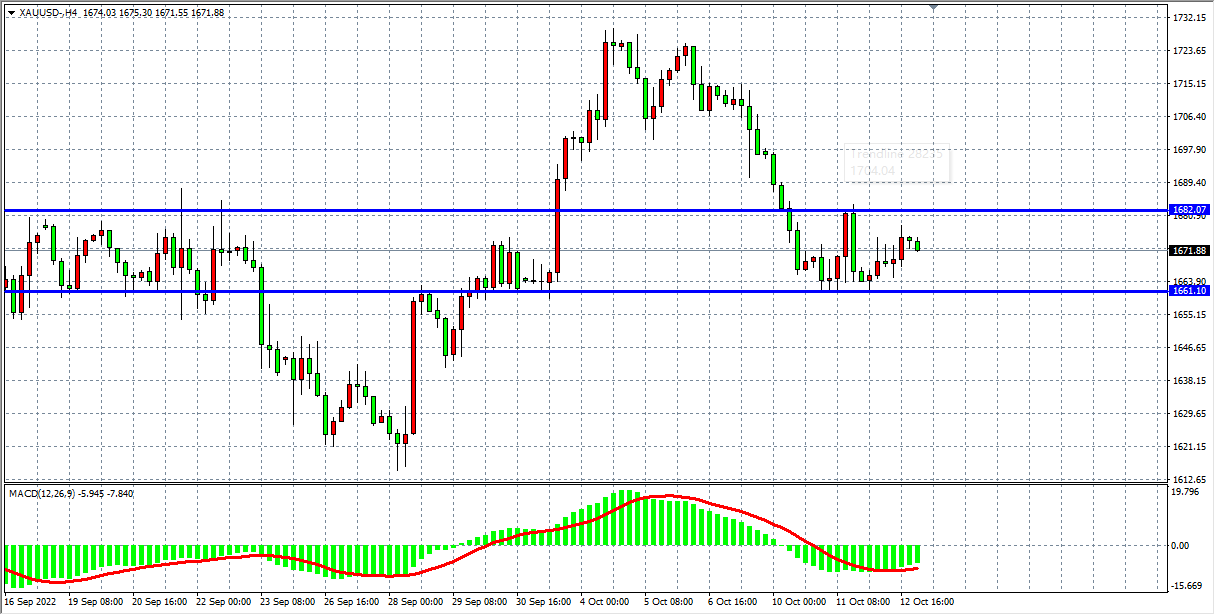The width and height of the screenshot is (1215, 615).
Task: Click the 4 Oct 00:00 time label
Action: 606,603
